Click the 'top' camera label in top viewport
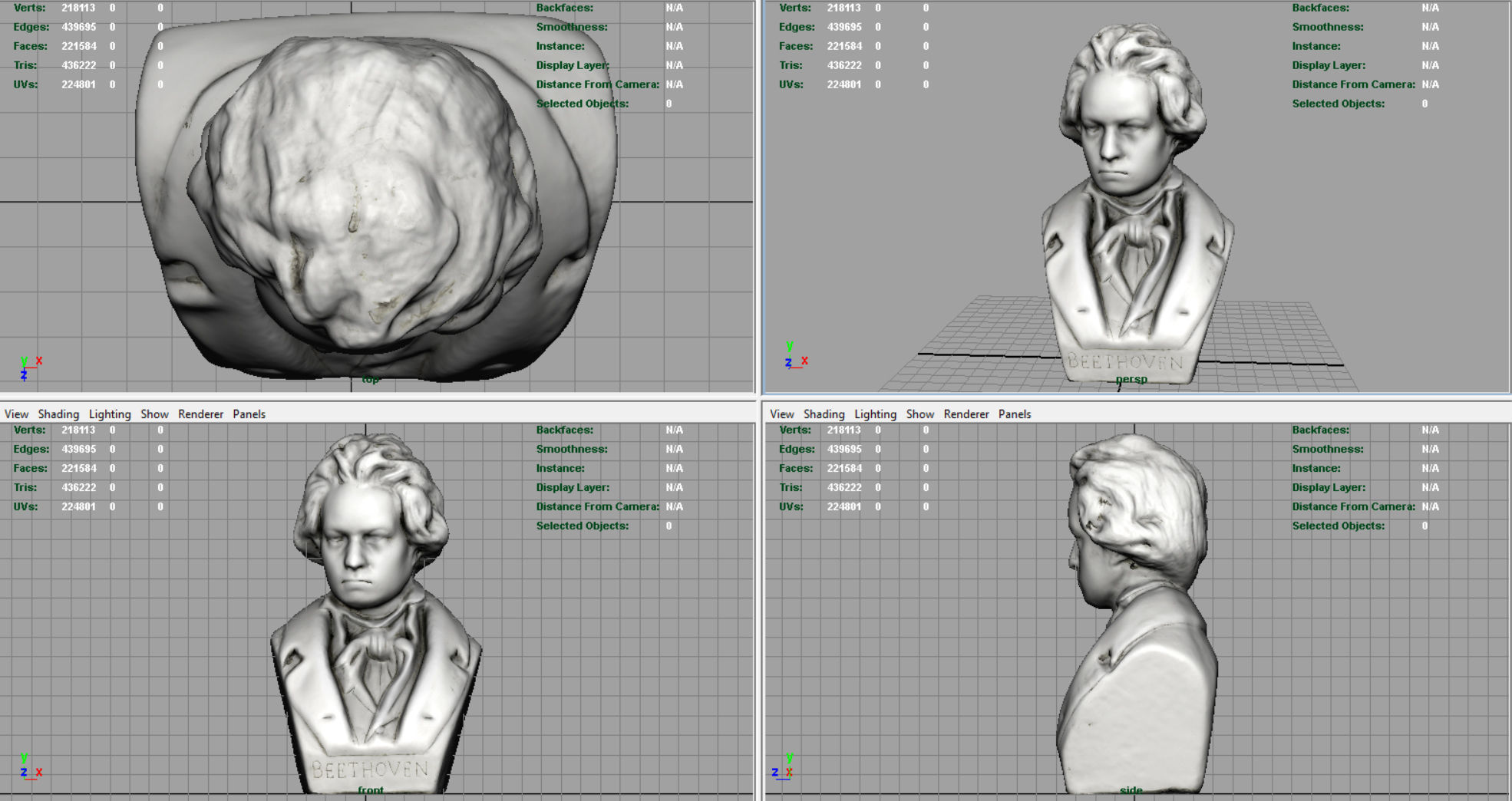 pyautogui.click(x=371, y=379)
